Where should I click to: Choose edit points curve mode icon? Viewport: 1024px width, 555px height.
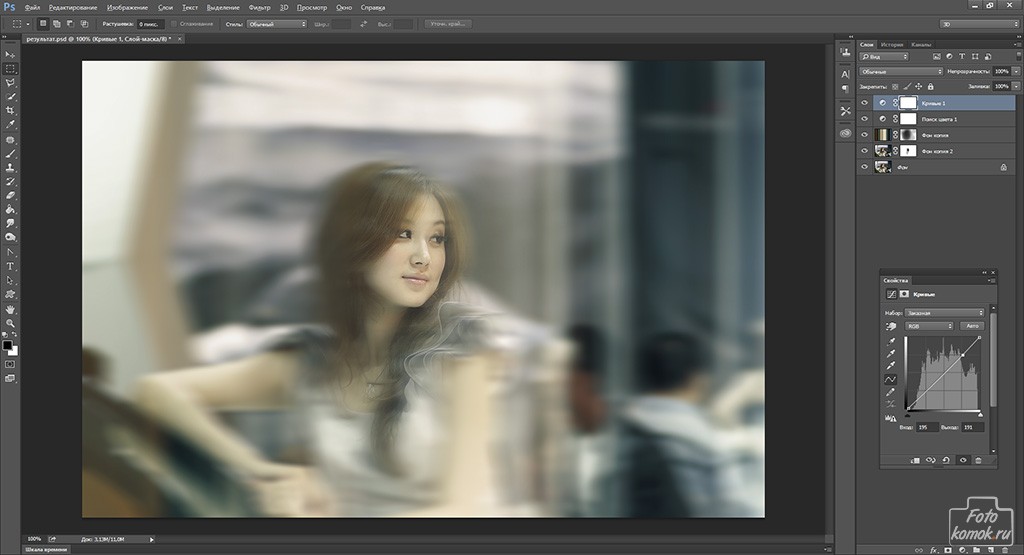coord(891,379)
